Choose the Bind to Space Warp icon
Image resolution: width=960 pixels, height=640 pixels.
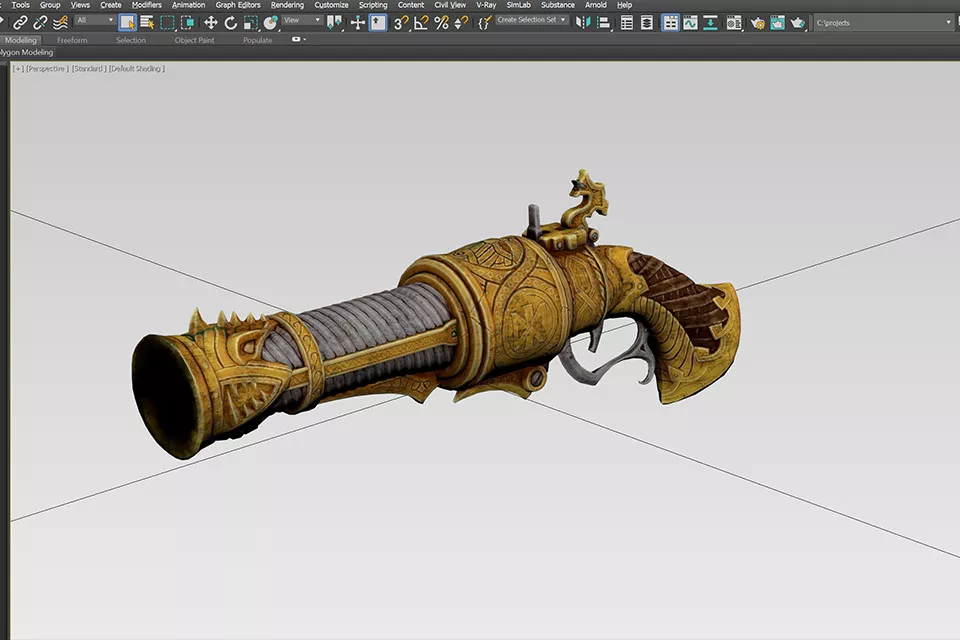click(60, 23)
